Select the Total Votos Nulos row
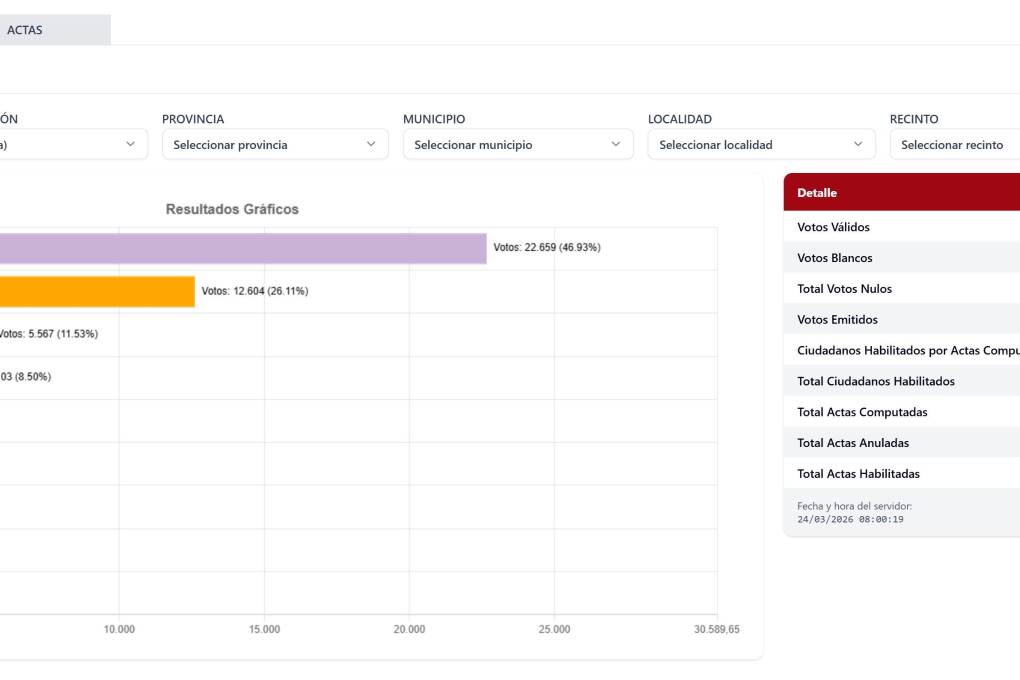 (x=900, y=289)
